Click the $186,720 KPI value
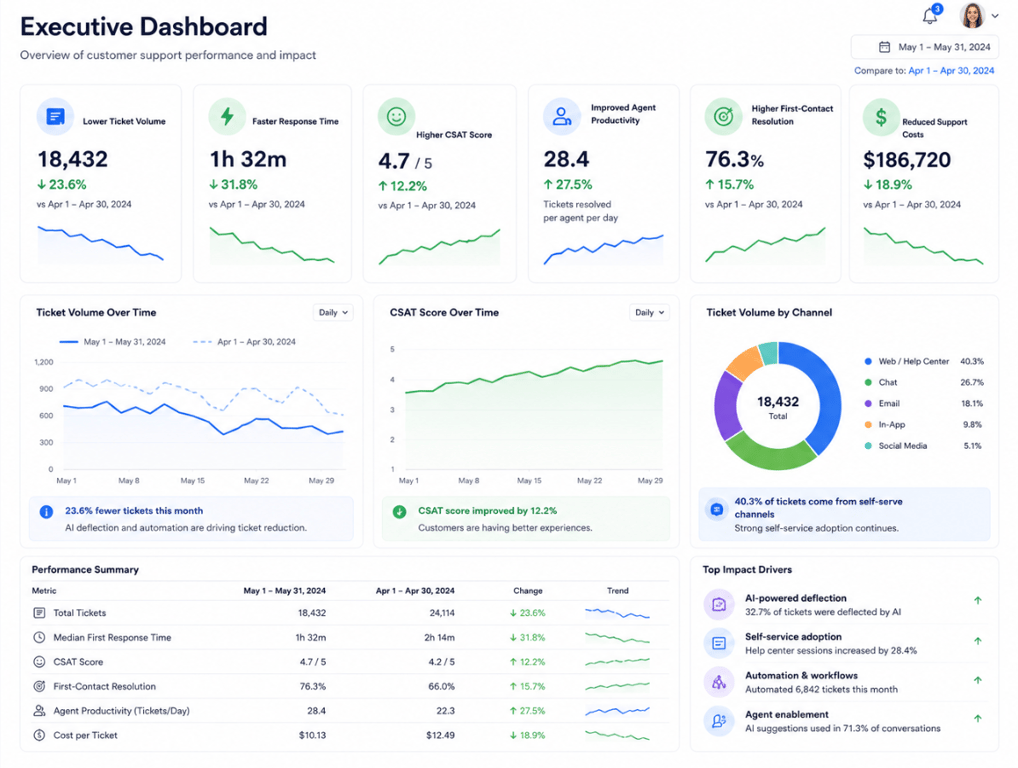Viewport: 1018px width, 768px height. (907, 160)
